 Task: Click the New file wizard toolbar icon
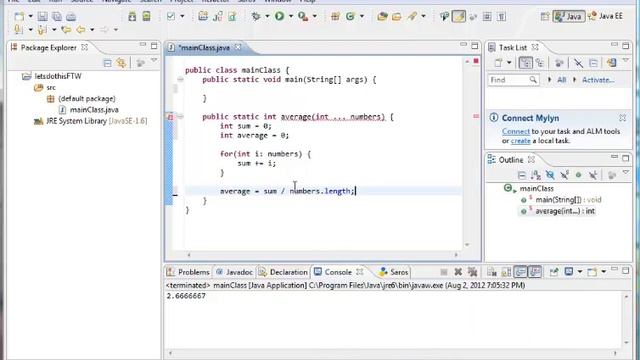(19, 16)
